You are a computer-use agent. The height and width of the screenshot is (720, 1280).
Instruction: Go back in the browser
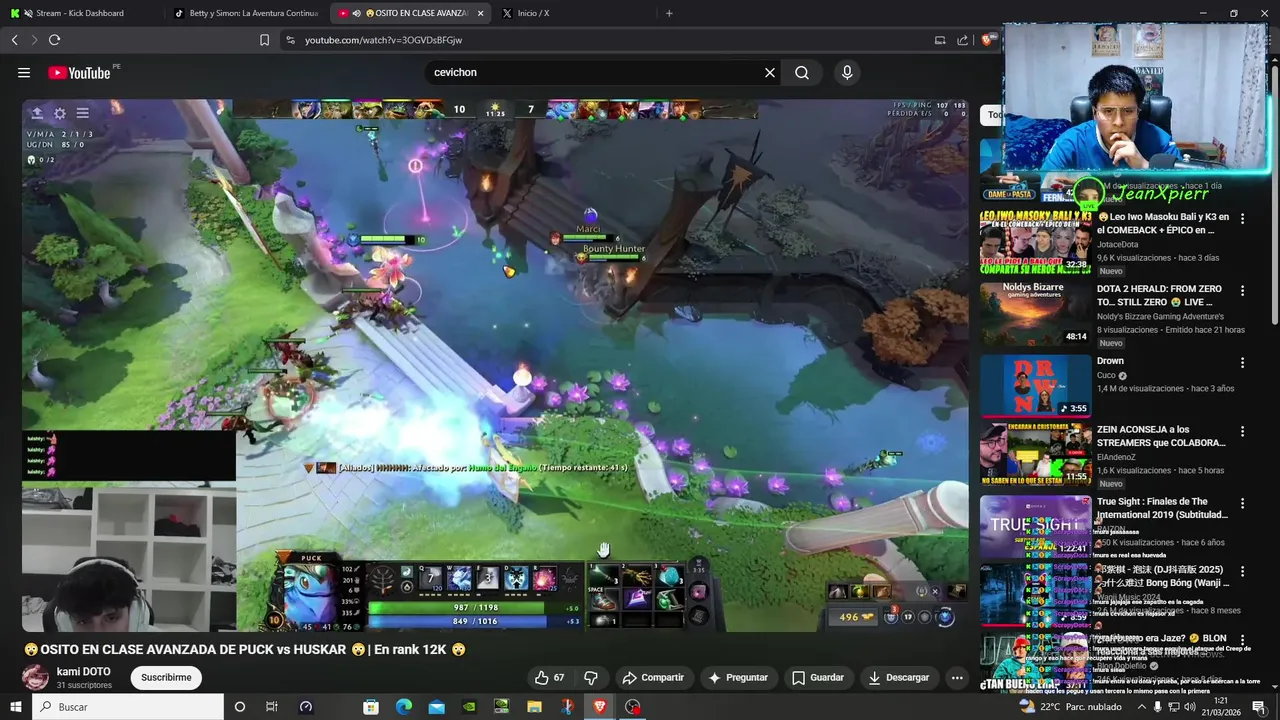(14, 40)
